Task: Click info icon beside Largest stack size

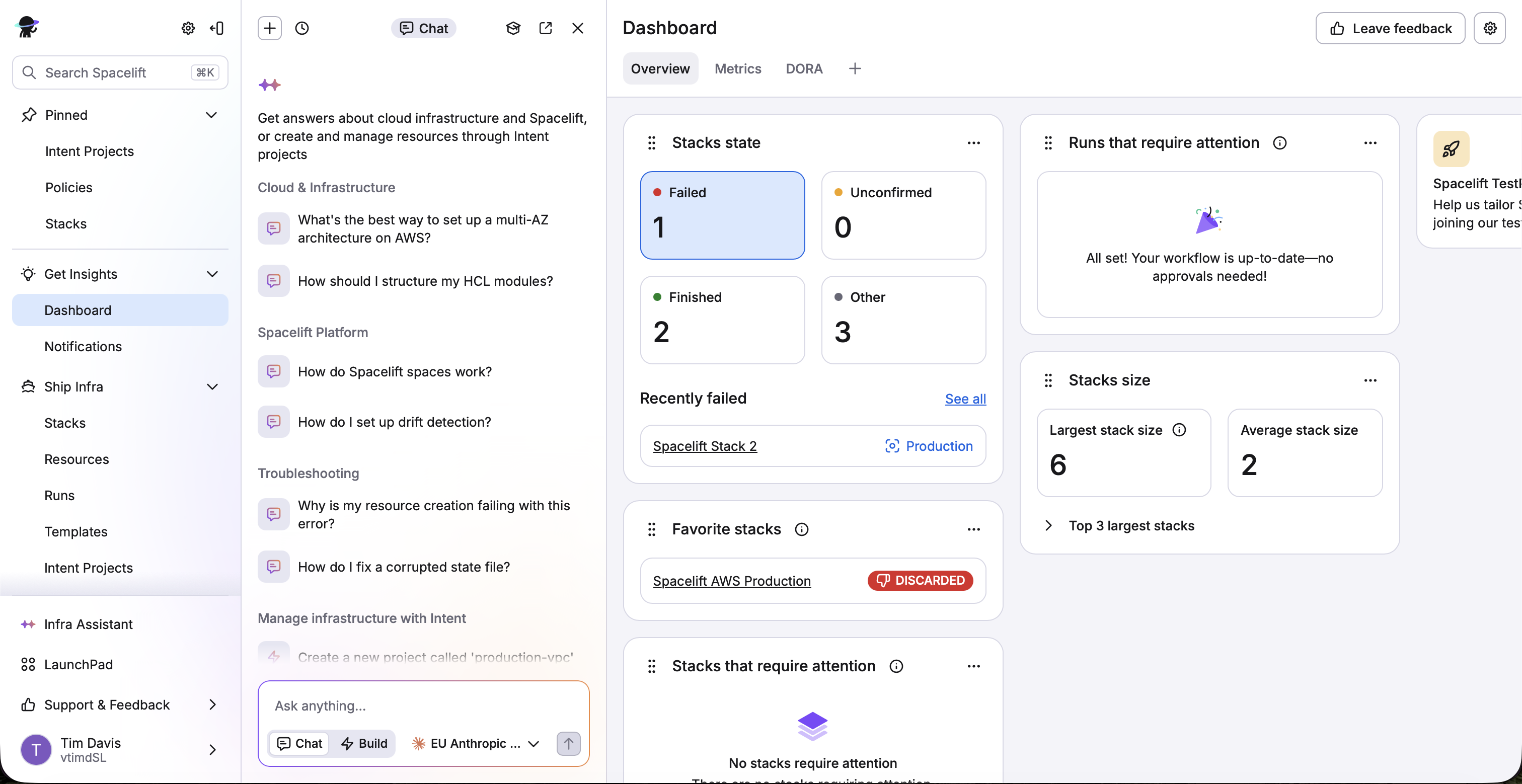Action: [1179, 430]
